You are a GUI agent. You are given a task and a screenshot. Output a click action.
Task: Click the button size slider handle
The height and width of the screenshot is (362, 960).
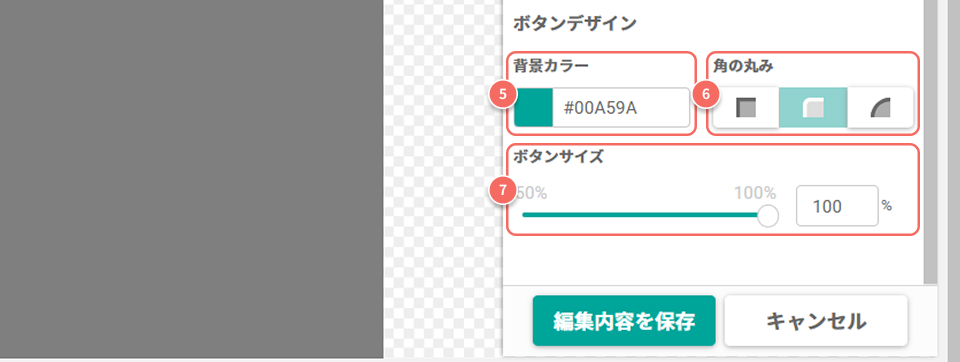click(x=767, y=216)
